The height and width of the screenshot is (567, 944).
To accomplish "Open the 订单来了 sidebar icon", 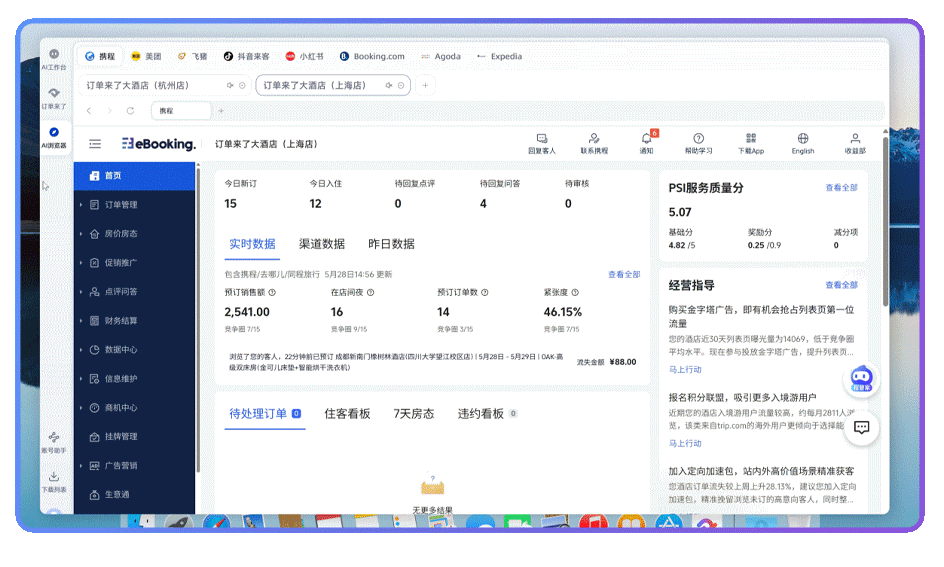I will coord(54,98).
